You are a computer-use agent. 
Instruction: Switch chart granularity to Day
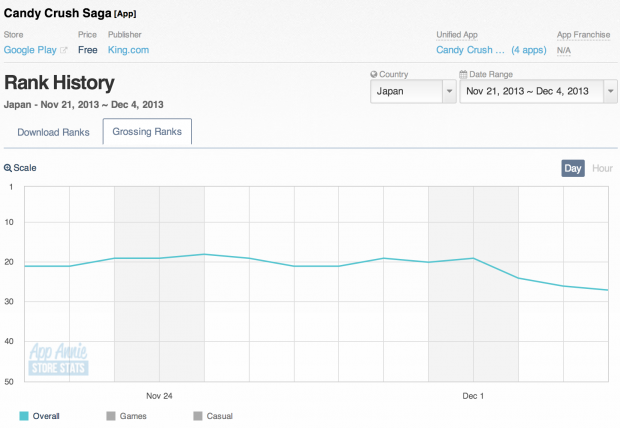pos(573,169)
